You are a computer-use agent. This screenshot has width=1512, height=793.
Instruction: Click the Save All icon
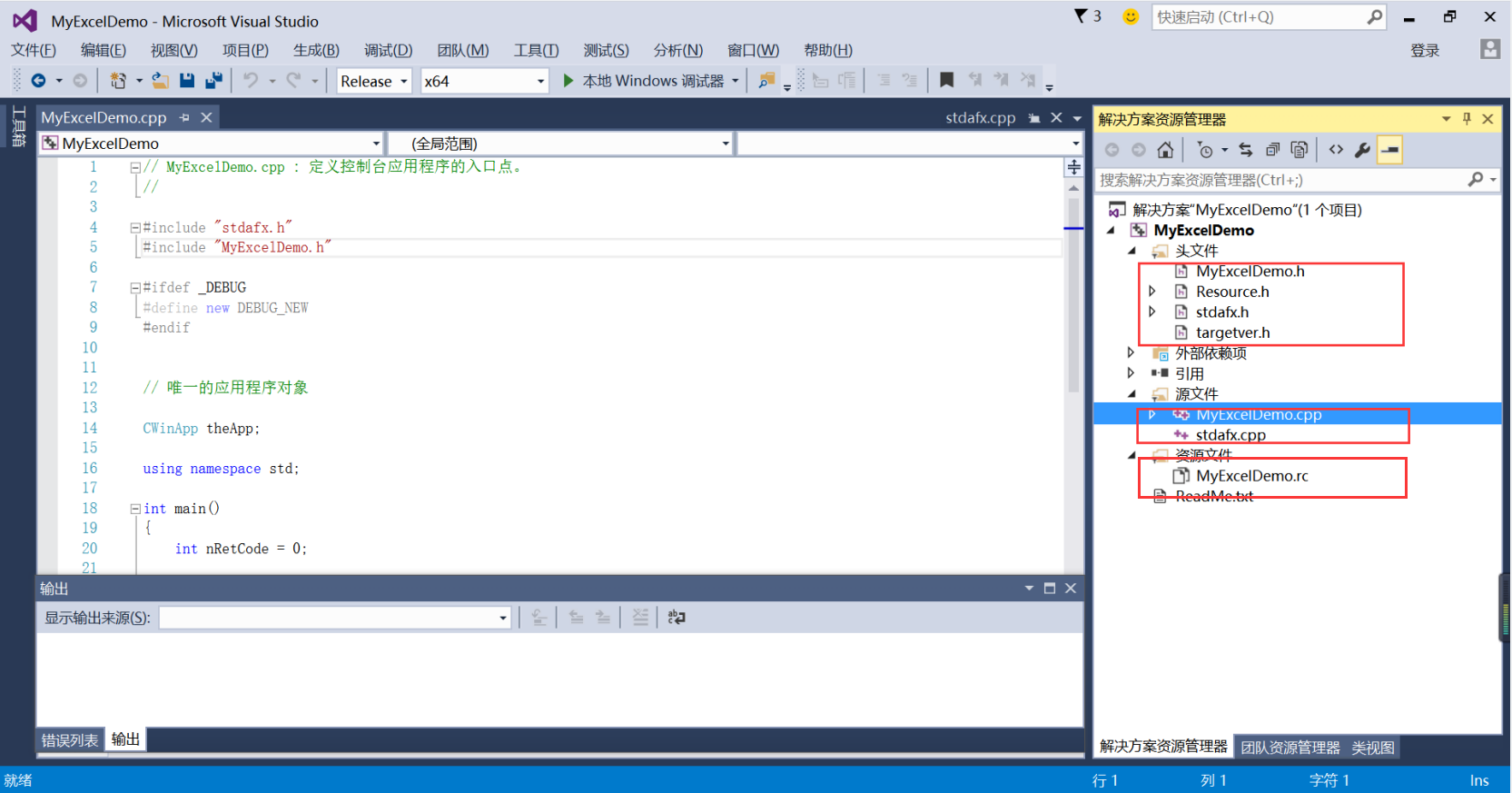pos(214,81)
